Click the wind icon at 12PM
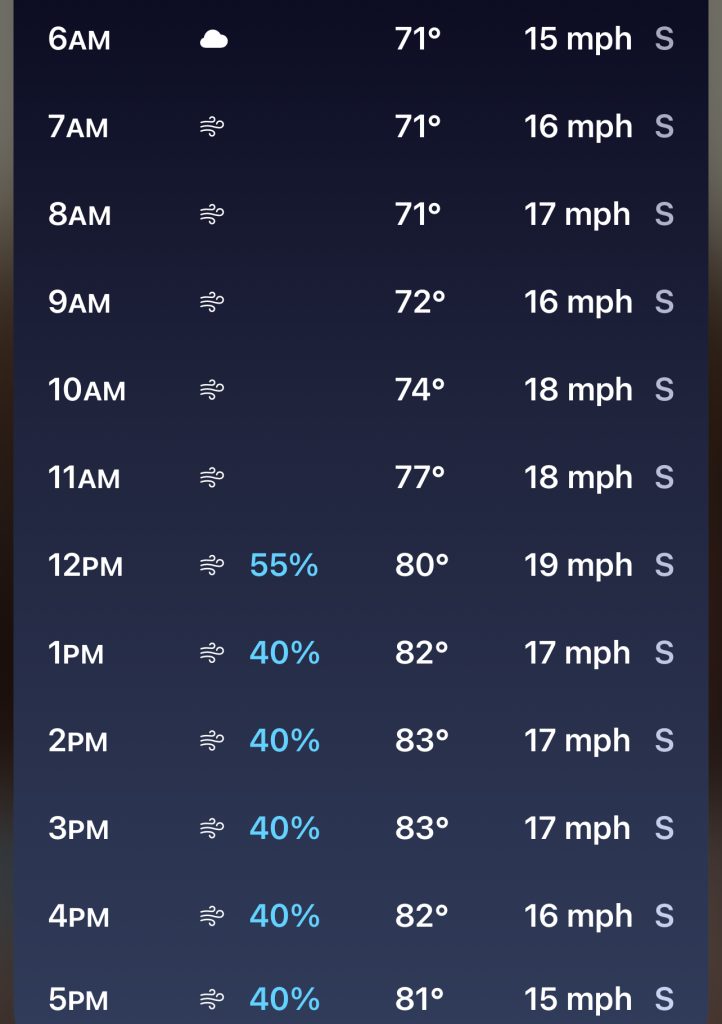 [212, 566]
